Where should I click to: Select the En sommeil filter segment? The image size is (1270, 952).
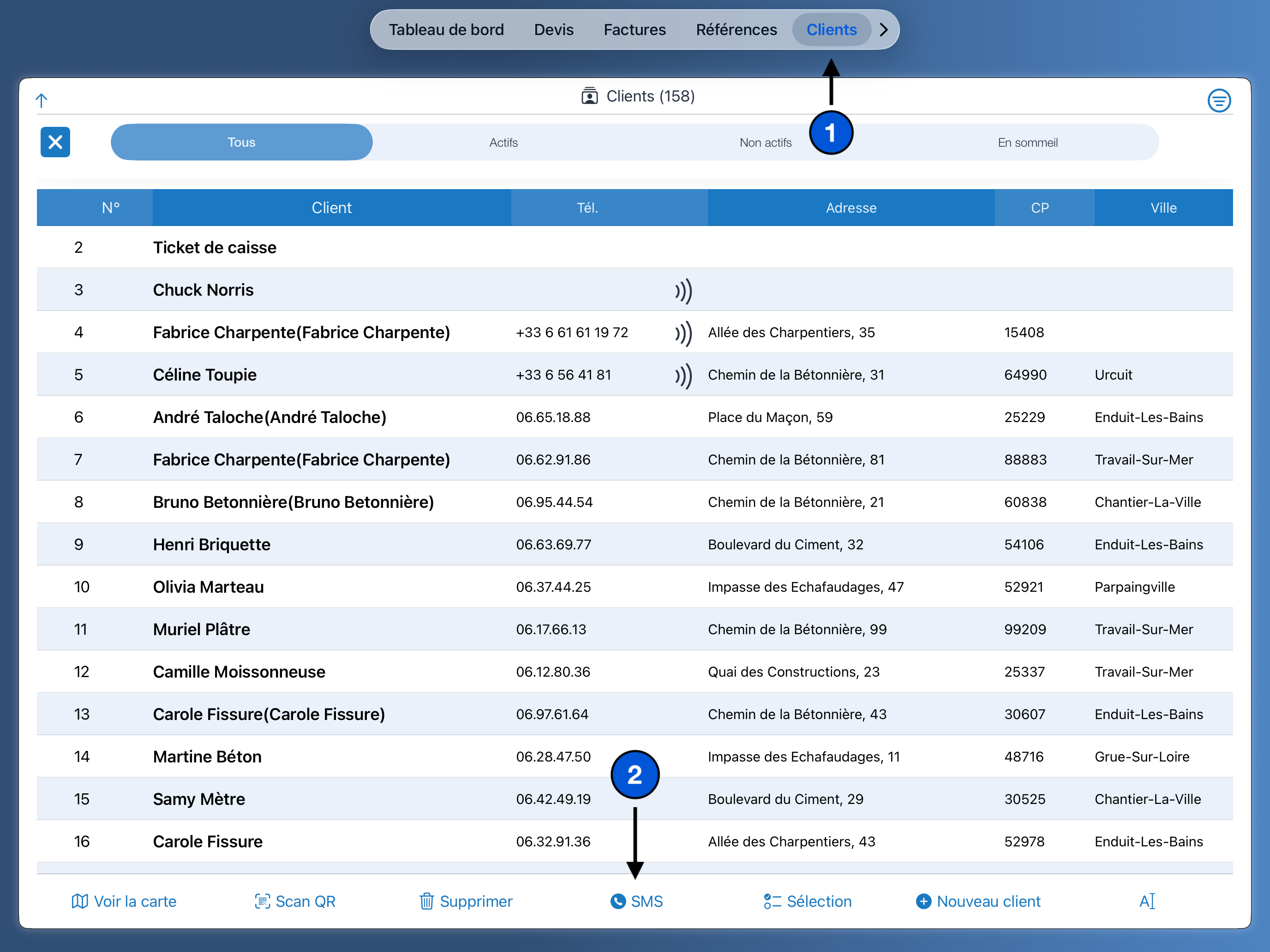1027,143
